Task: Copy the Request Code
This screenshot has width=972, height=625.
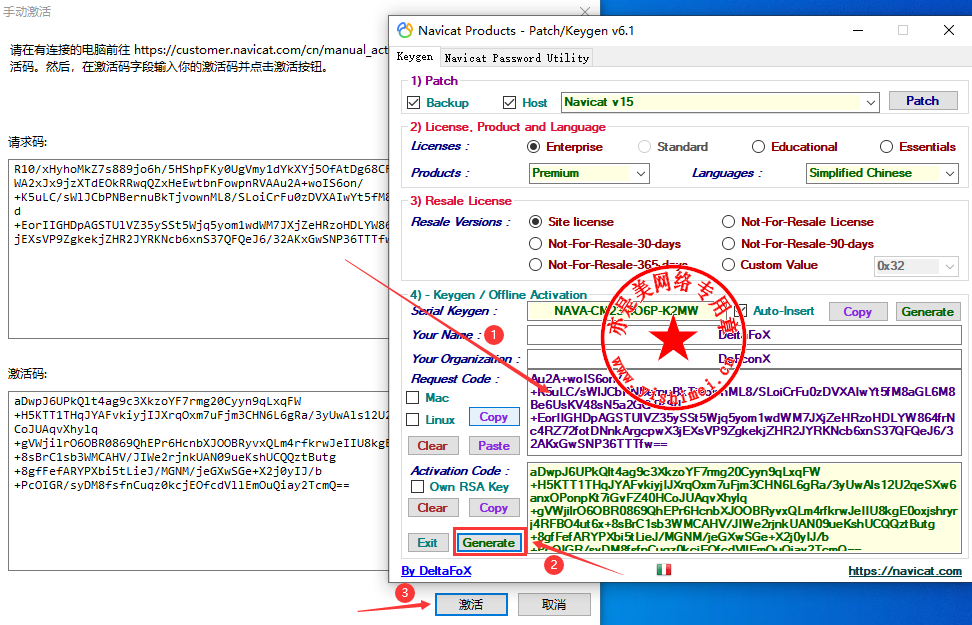Action: click(x=493, y=417)
